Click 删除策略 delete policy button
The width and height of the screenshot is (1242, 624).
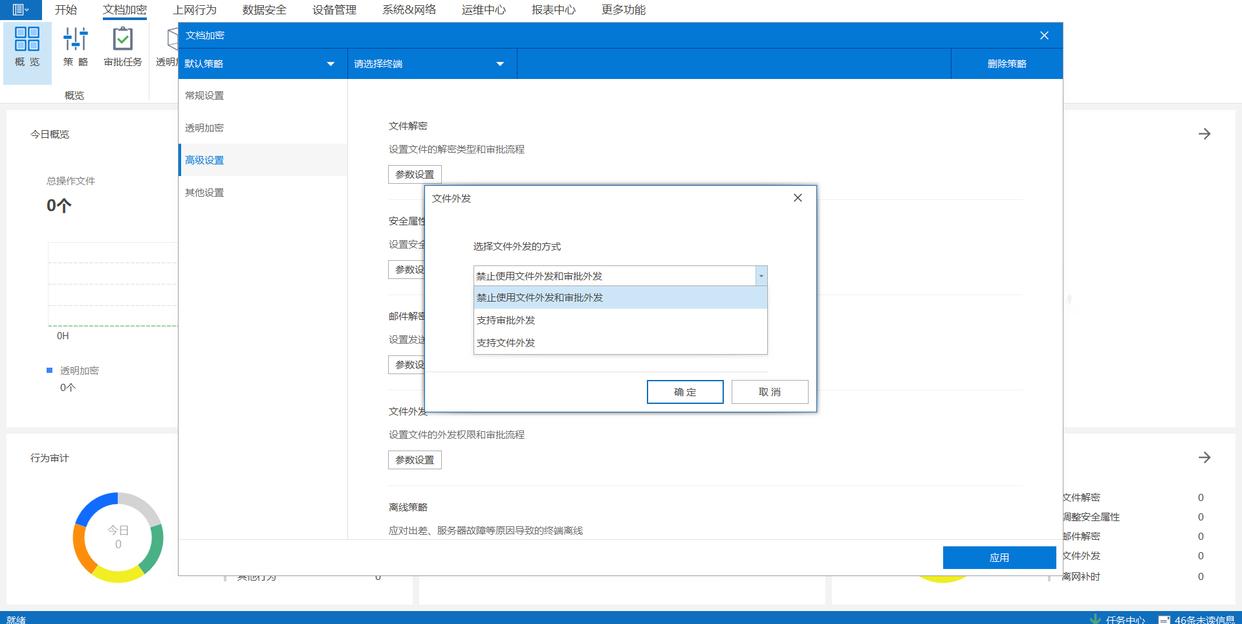[1006, 64]
